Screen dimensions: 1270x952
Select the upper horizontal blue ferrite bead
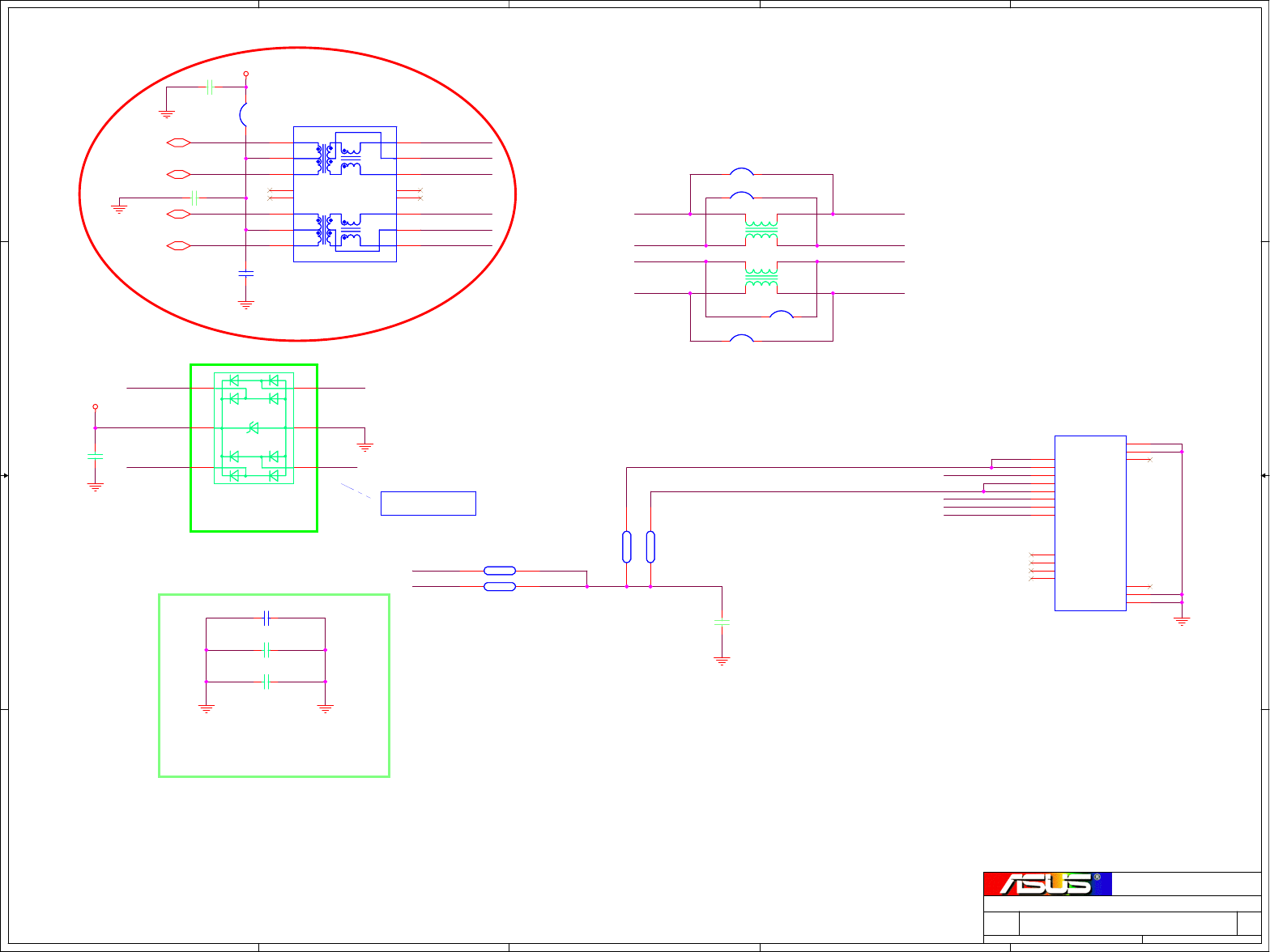coord(500,571)
